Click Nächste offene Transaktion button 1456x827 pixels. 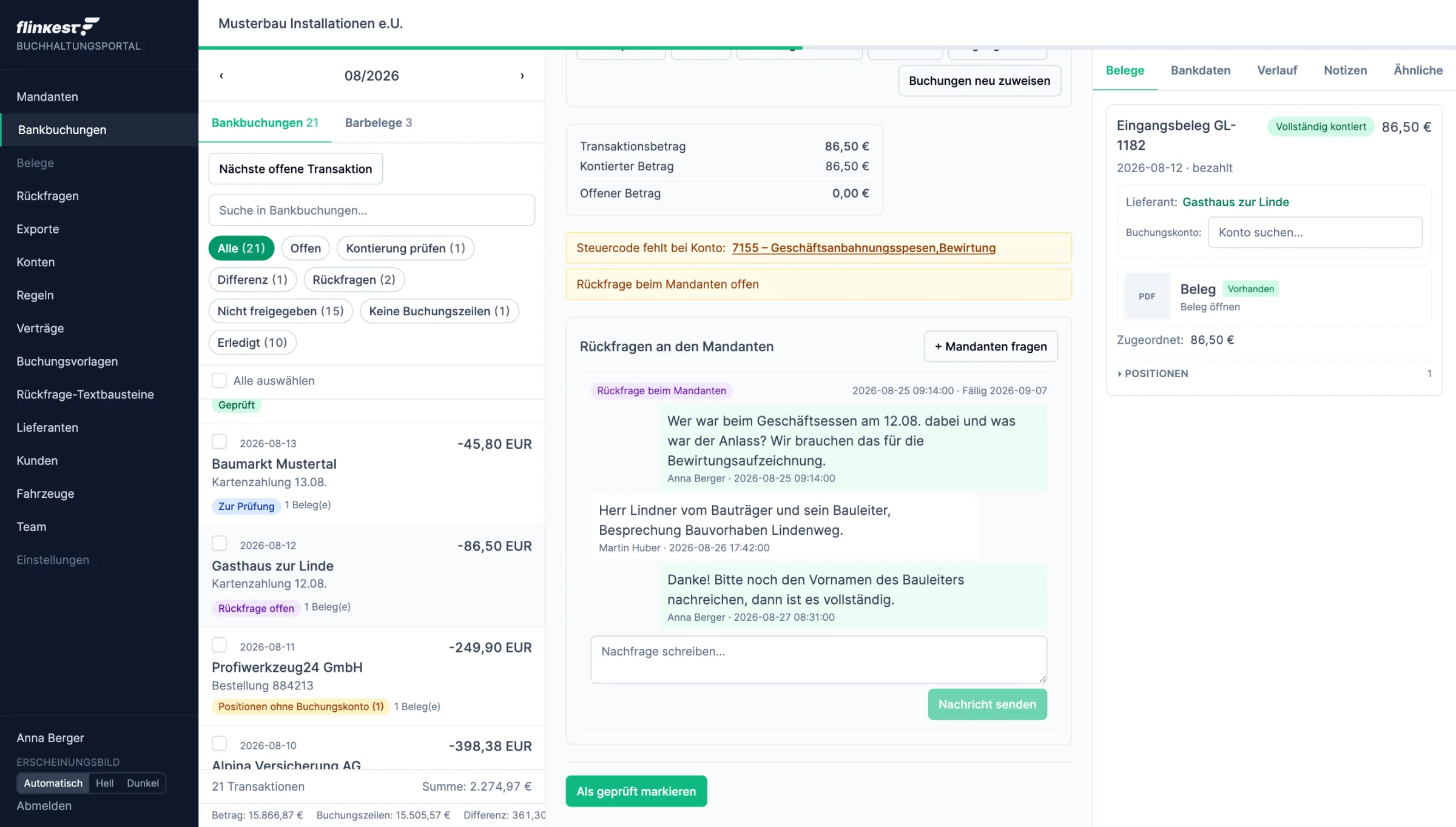(295, 169)
